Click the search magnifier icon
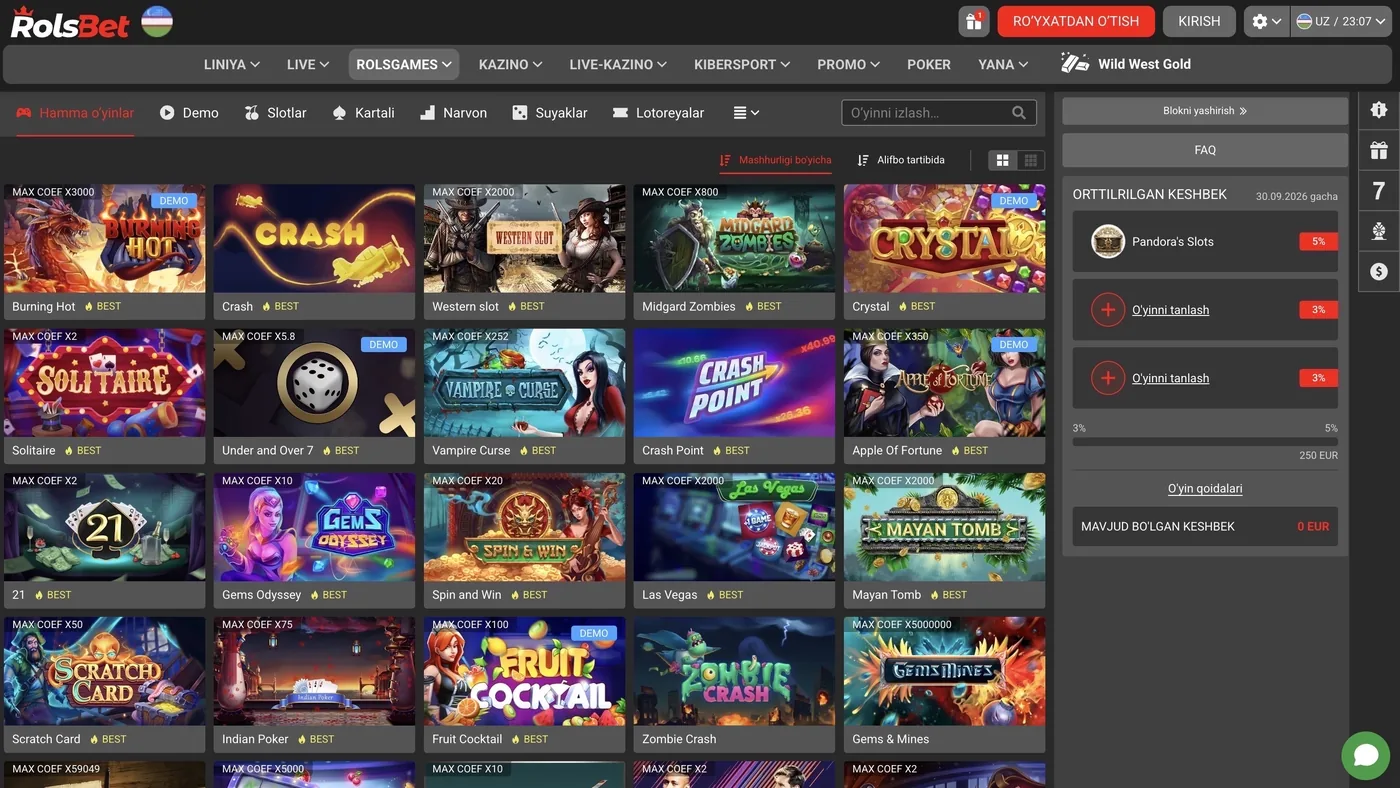The height and width of the screenshot is (788, 1400). tap(1019, 113)
